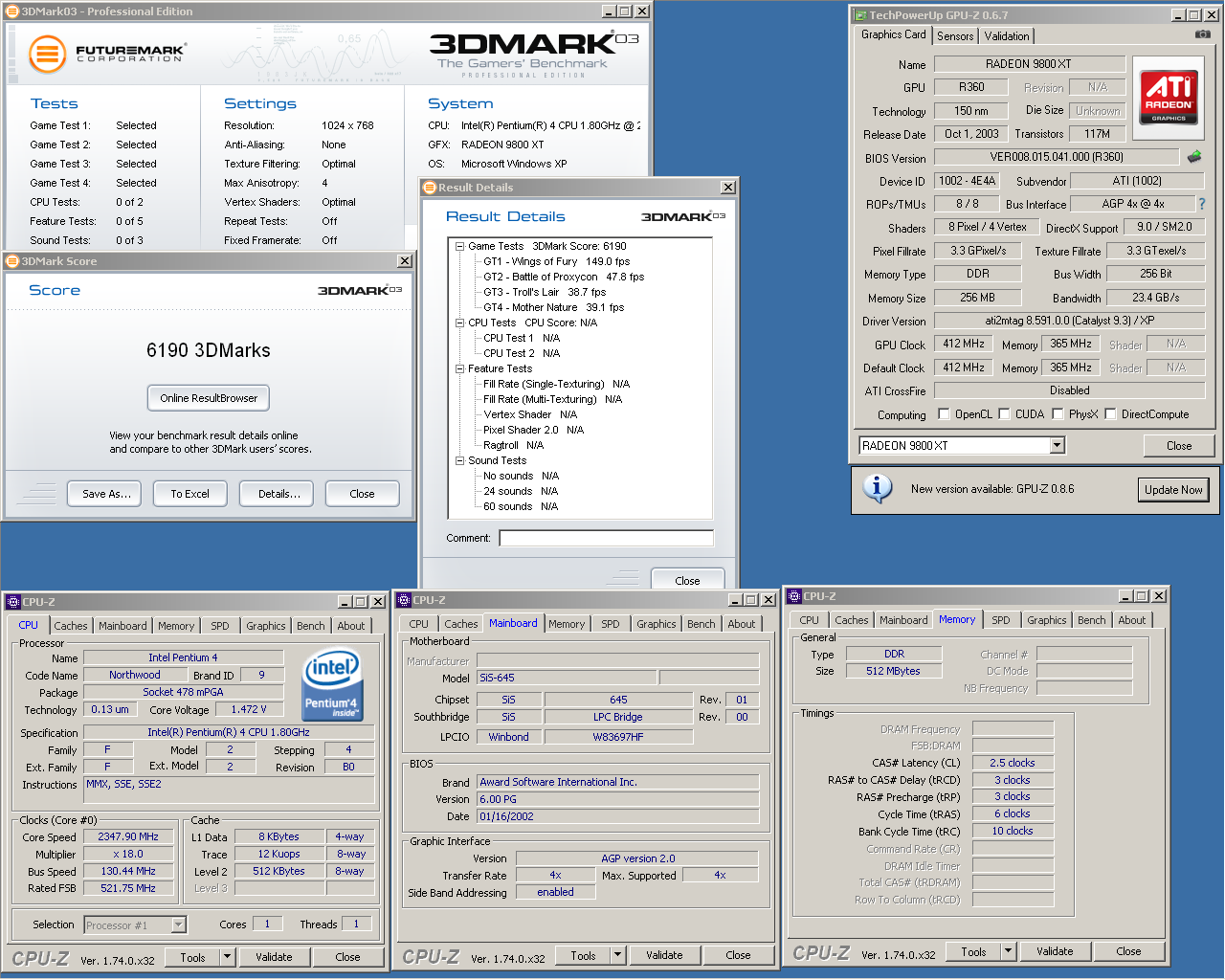Click the CAS# Latency 2.5 clocks value

click(x=1013, y=763)
